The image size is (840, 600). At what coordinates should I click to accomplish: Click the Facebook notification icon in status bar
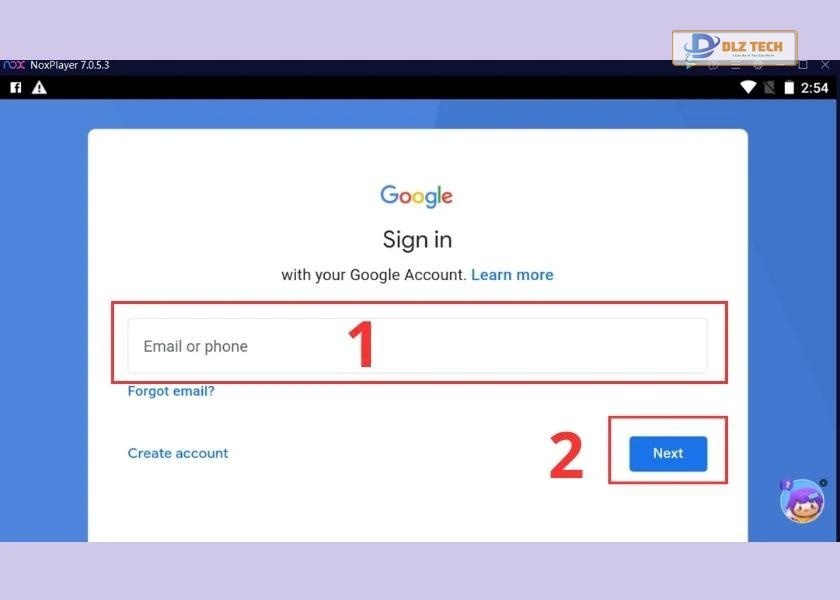tap(16, 87)
